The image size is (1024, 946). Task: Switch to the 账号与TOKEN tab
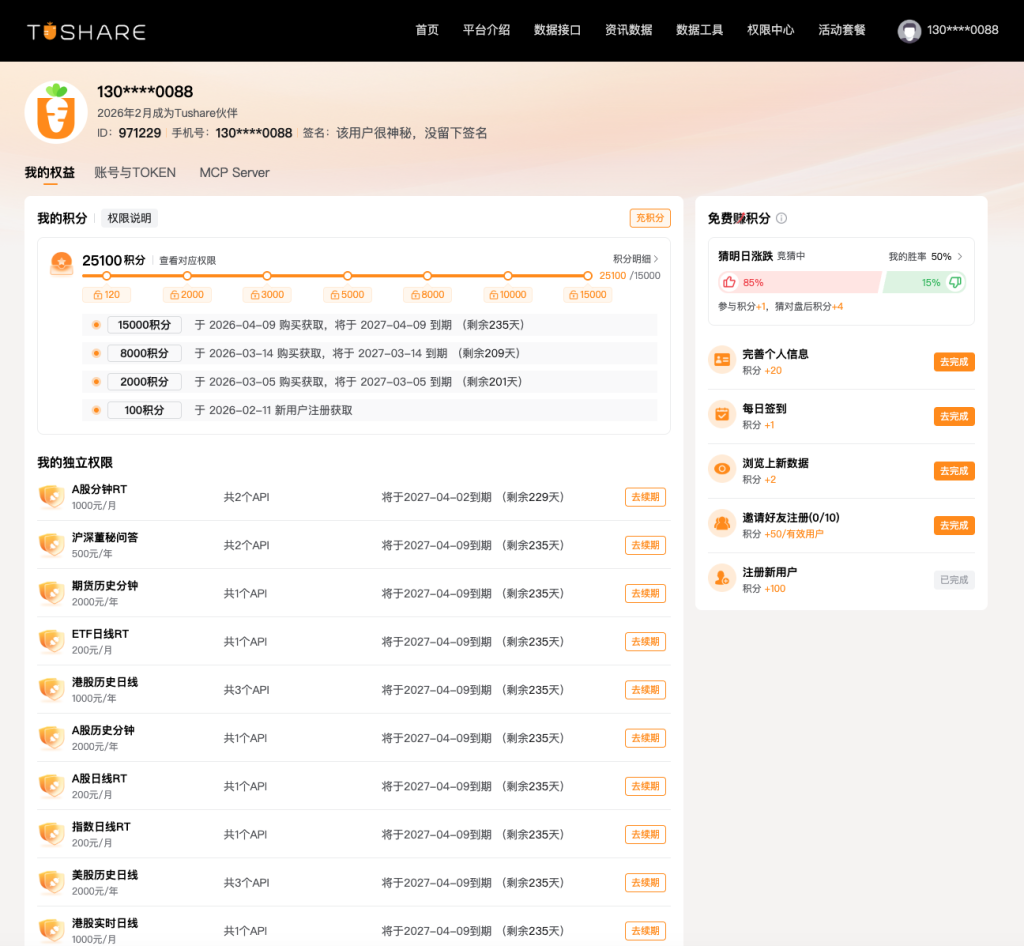135,172
